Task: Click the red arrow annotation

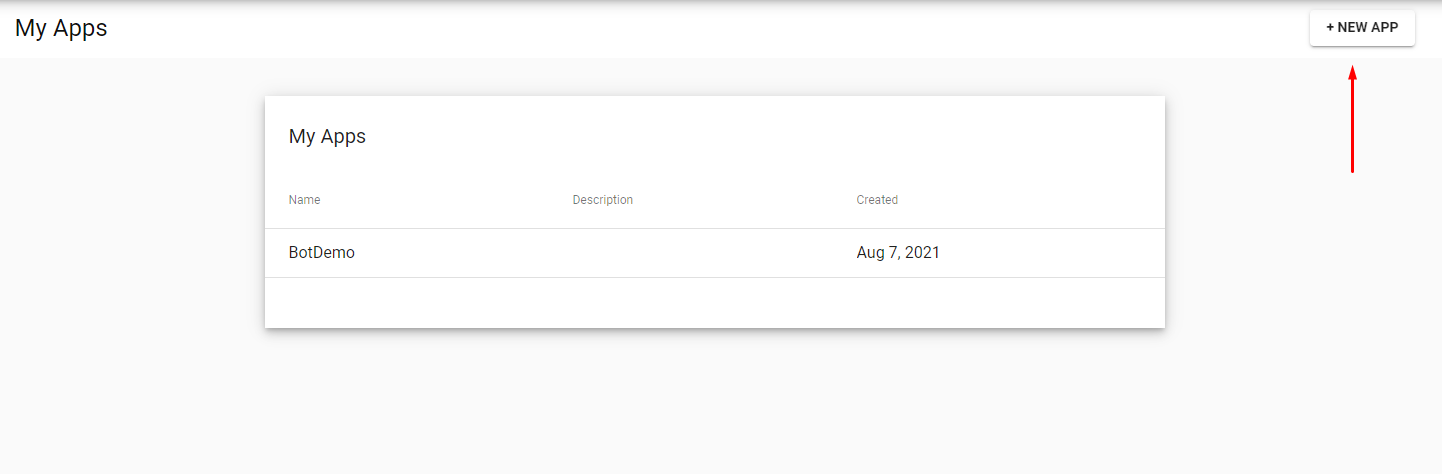Action: click(1352, 120)
